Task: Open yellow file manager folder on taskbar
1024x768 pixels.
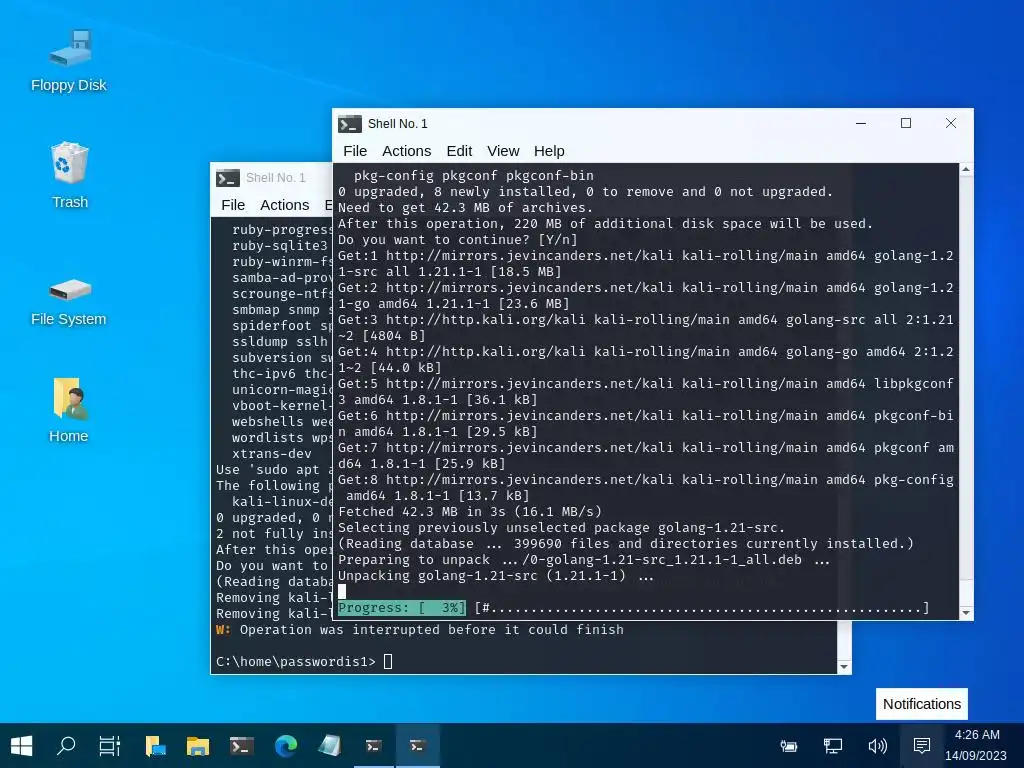Action: pos(198,746)
